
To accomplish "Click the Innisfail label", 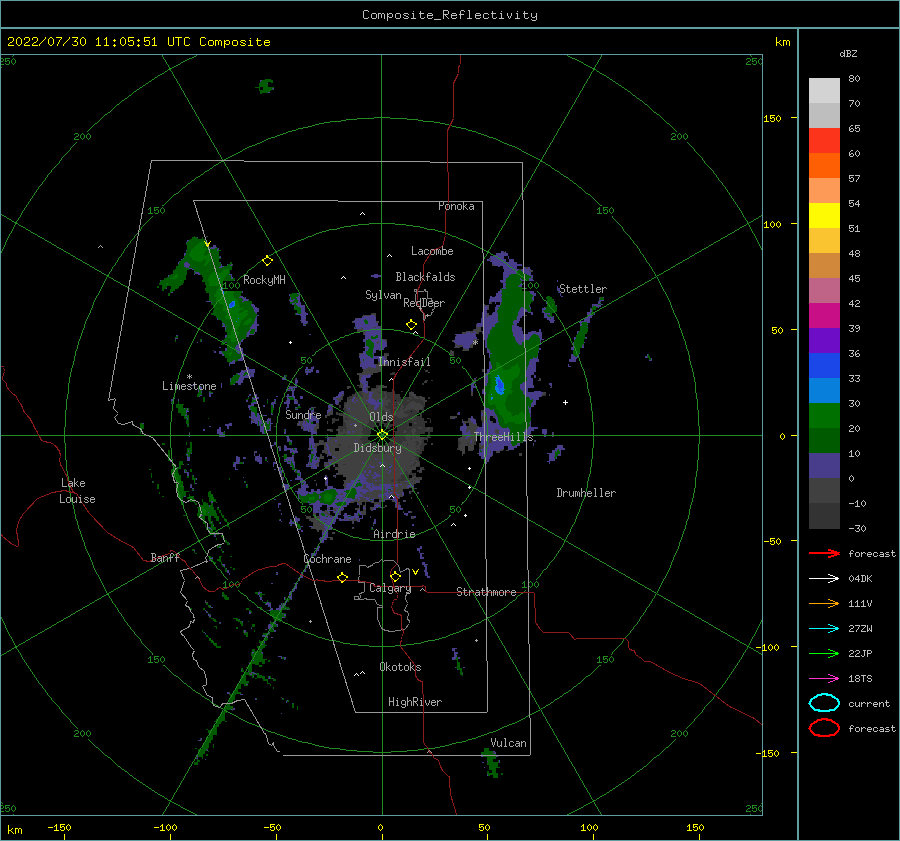I will point(404,362).
